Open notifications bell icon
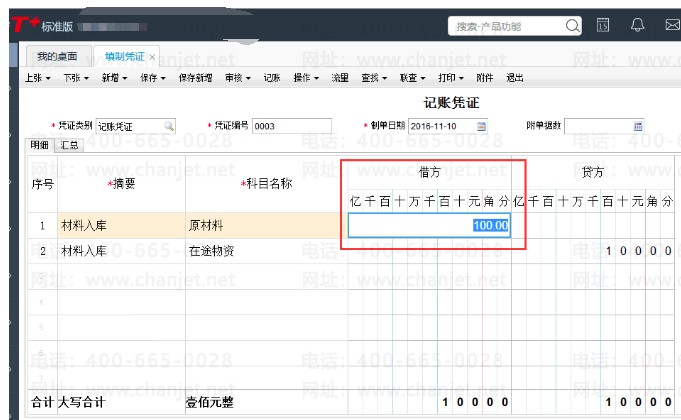The height and width of the screenshot is (420, 681). tap(637, 25)
